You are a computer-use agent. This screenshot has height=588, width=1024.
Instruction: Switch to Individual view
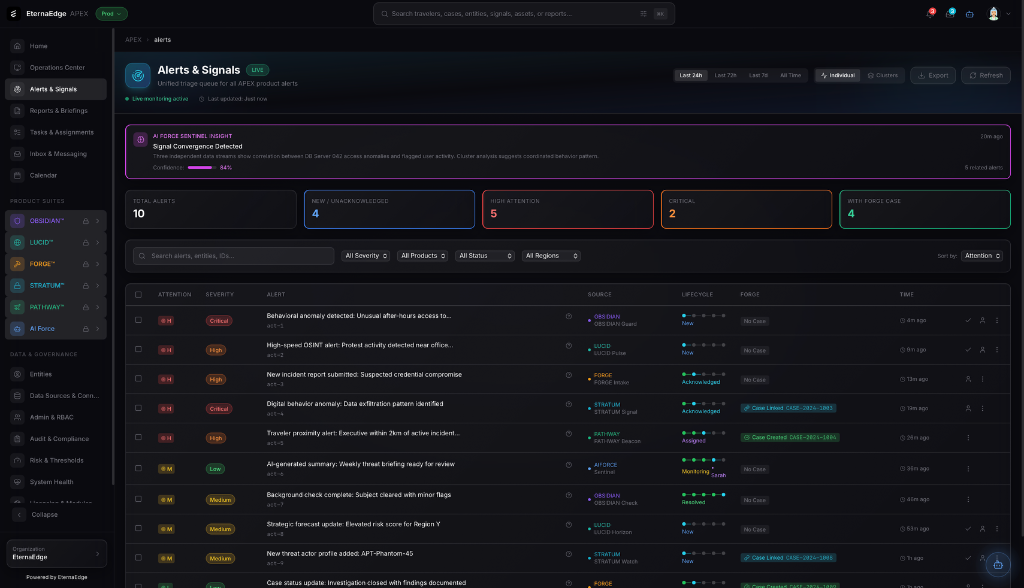point(838,76)
